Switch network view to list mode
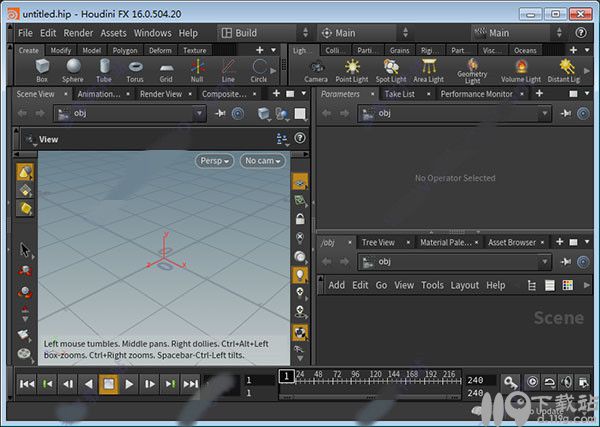 549,285
